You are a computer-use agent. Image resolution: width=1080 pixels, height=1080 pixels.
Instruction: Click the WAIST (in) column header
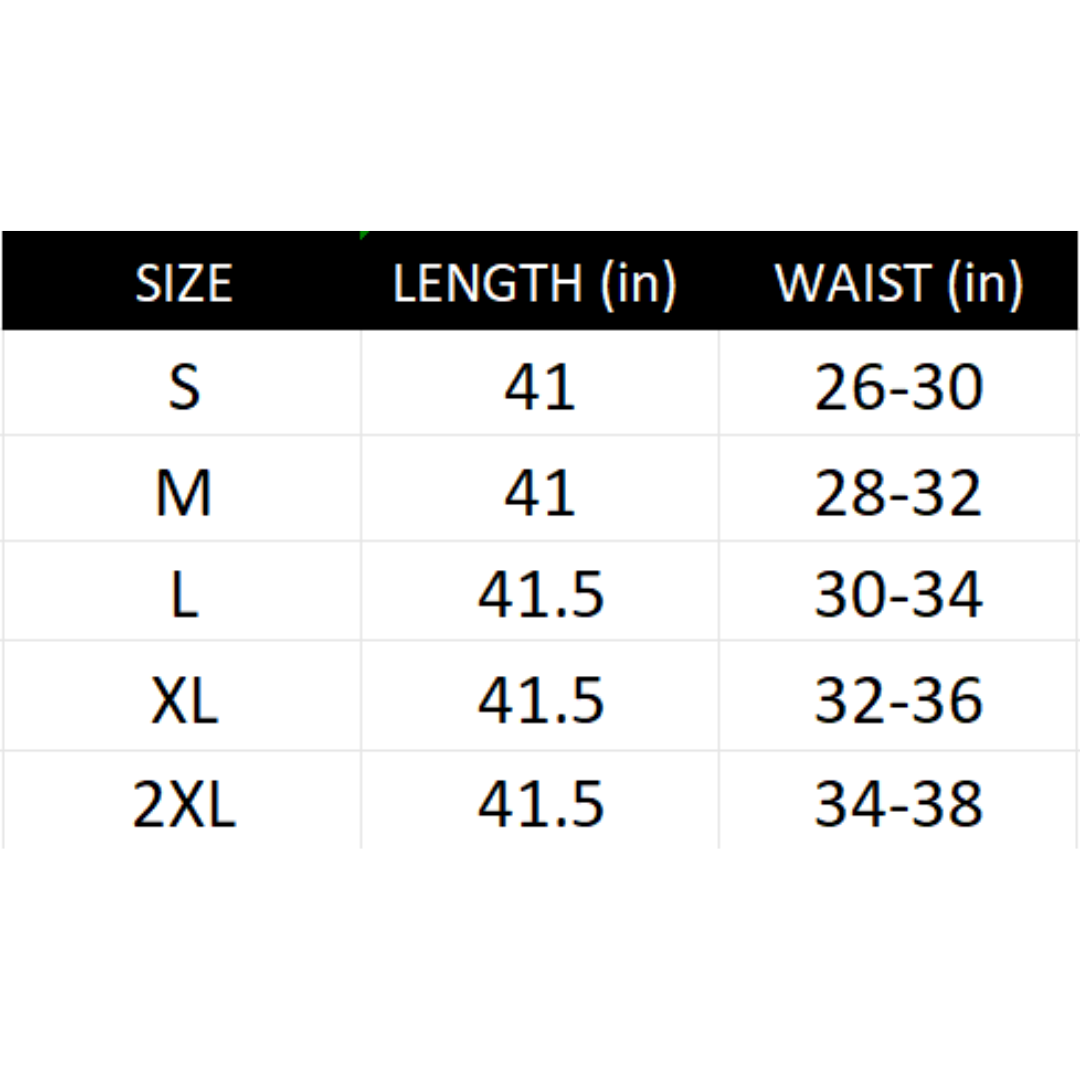[899, 283]
